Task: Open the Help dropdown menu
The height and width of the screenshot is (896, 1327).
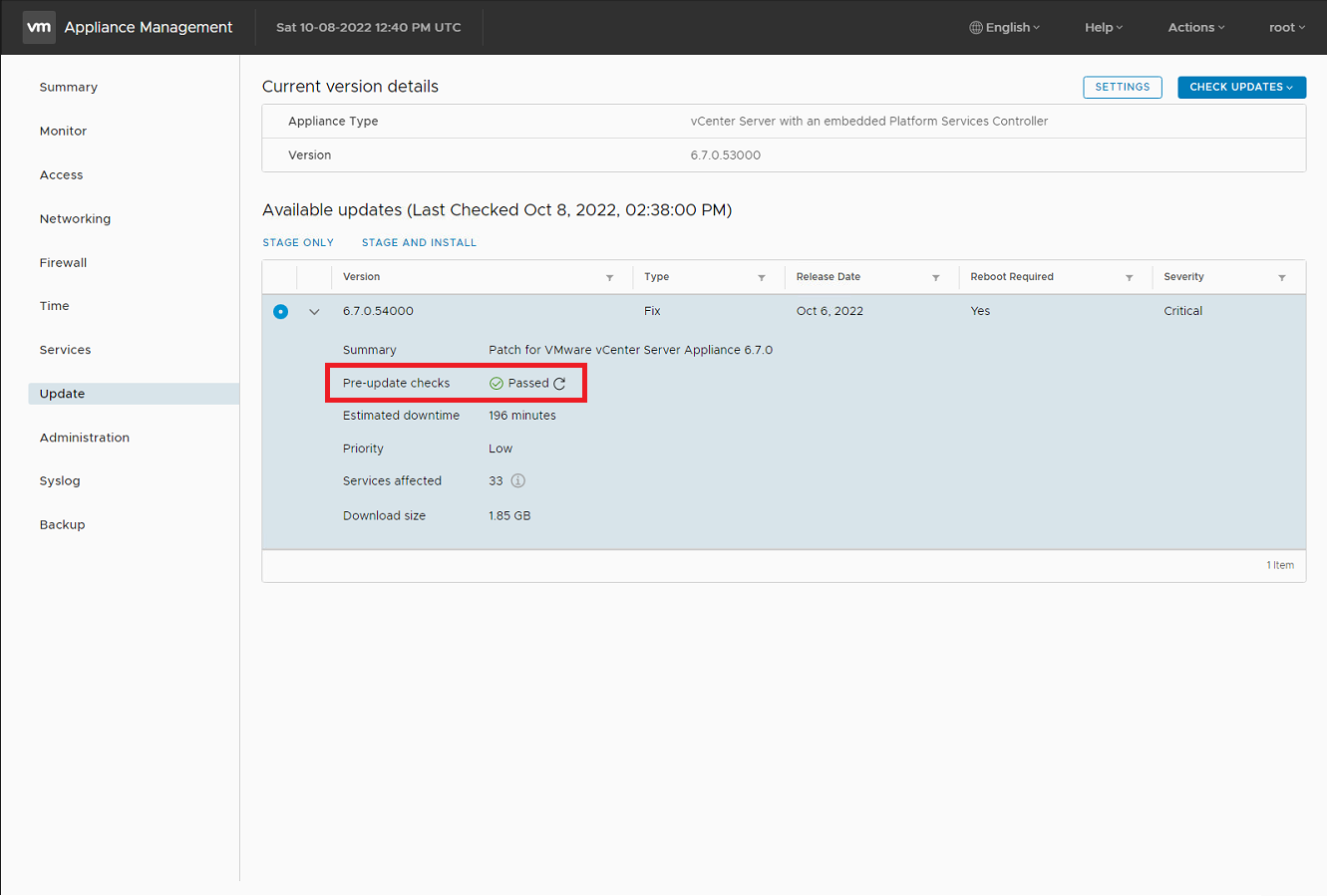Action: click(1104, 28)
